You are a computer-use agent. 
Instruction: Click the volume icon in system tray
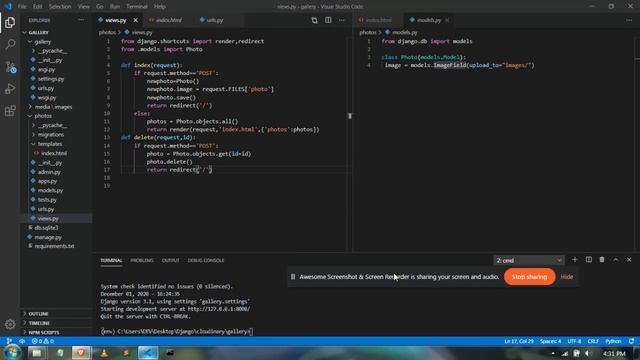[x=588, y=353]
